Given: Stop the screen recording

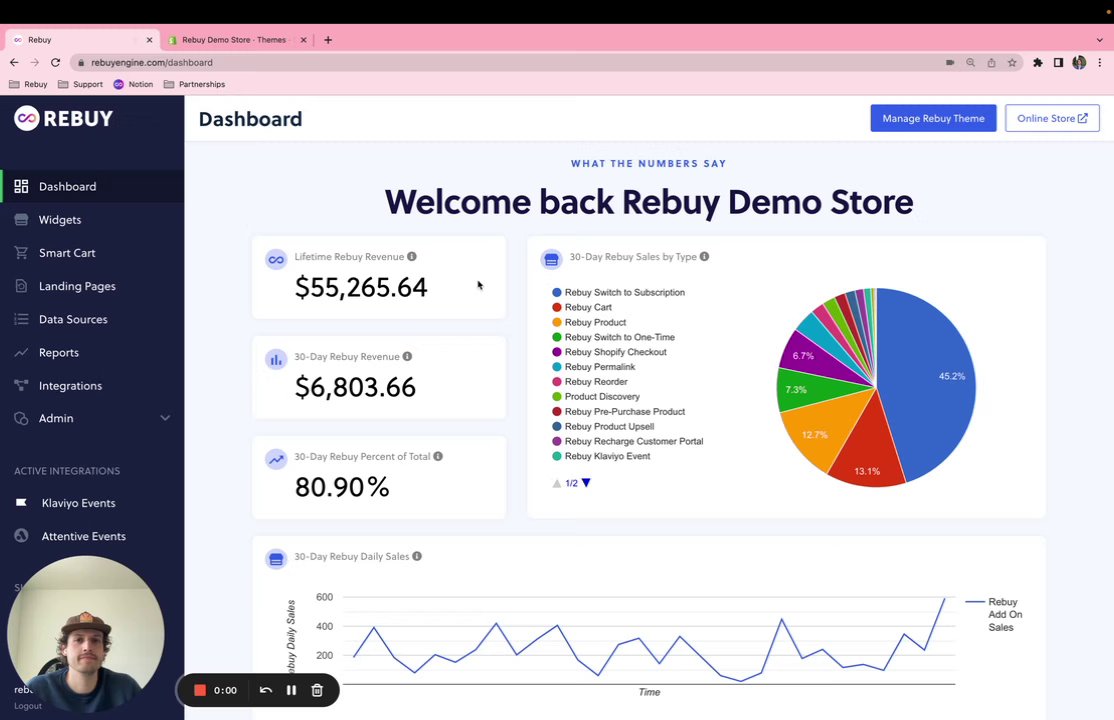Looking at the screenshot, I should point(200,690).
